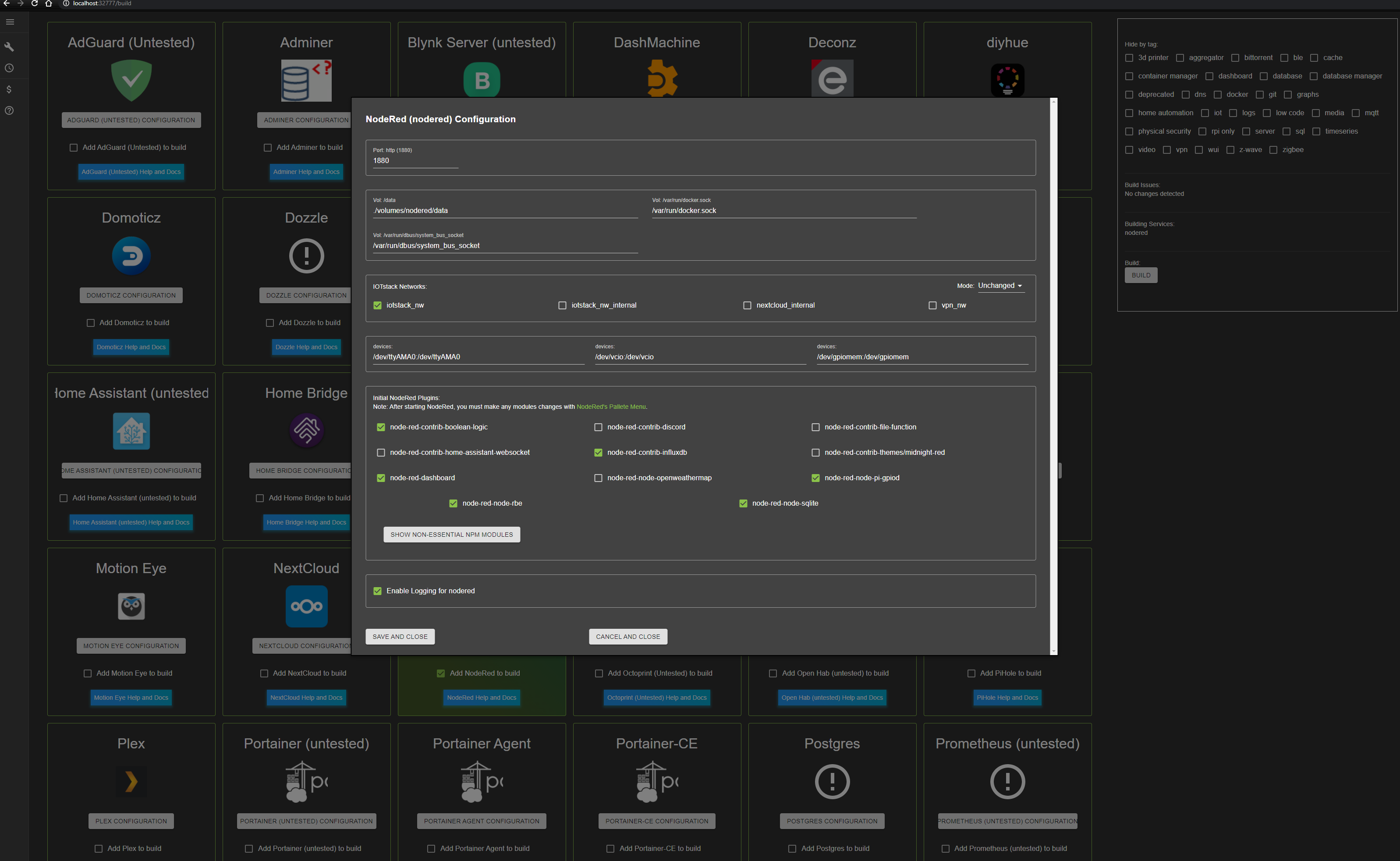Click the AdGuard green shield logo
Image resolution: width=1400 pixels, height=861 pixels.
(x=131, y=80)
